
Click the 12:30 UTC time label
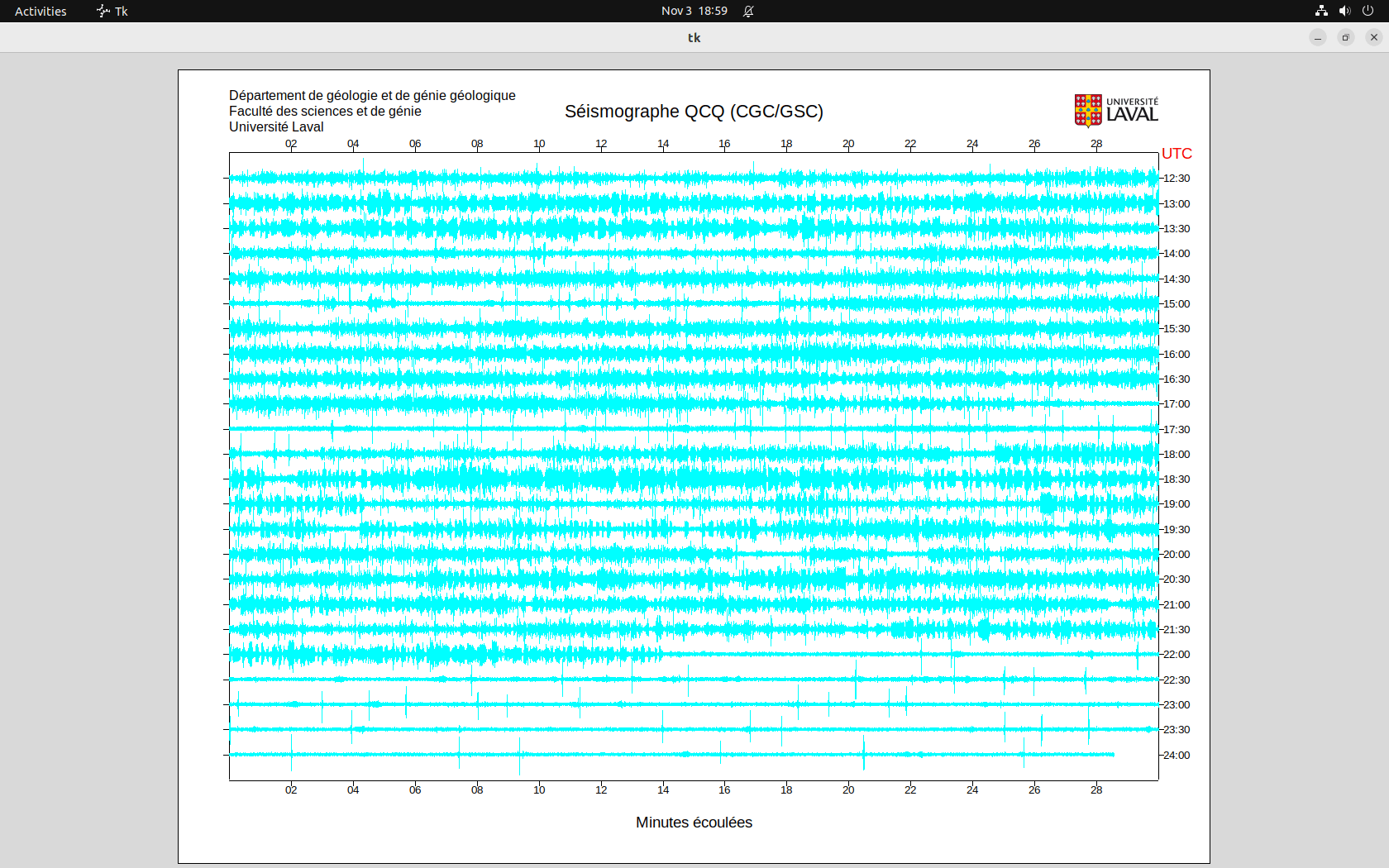coord(1177,179)
